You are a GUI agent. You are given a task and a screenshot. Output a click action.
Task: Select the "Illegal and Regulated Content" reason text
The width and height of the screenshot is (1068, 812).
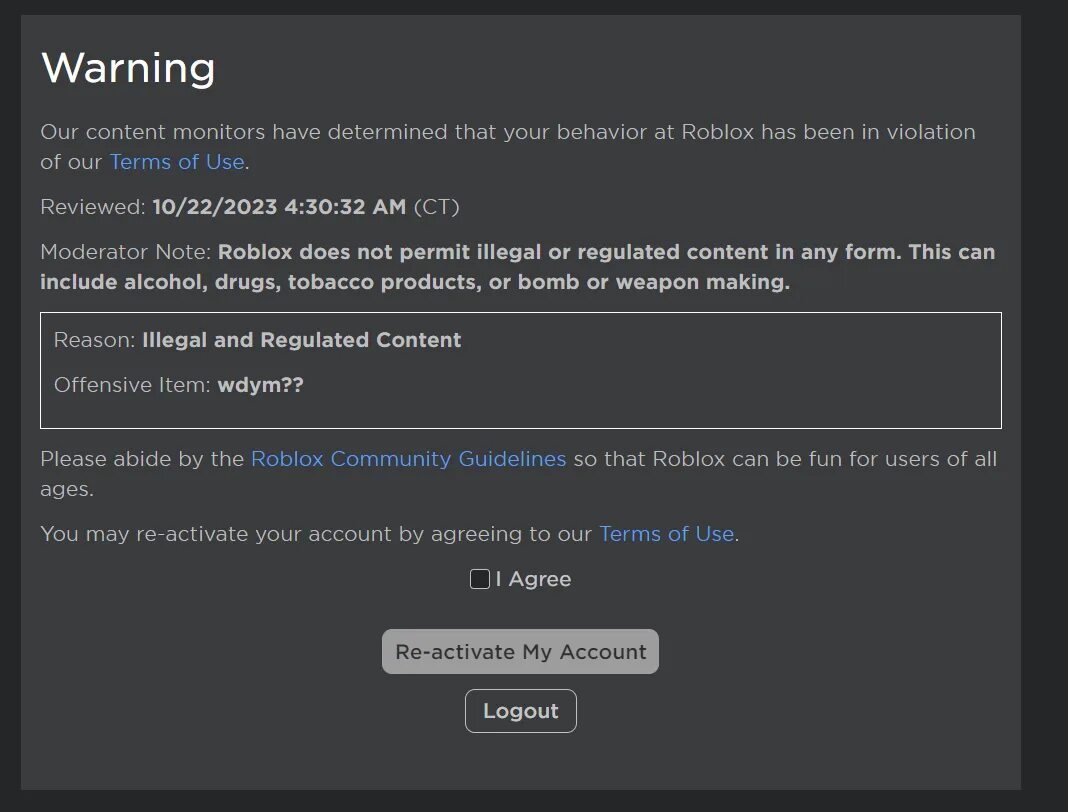(301, 340)
